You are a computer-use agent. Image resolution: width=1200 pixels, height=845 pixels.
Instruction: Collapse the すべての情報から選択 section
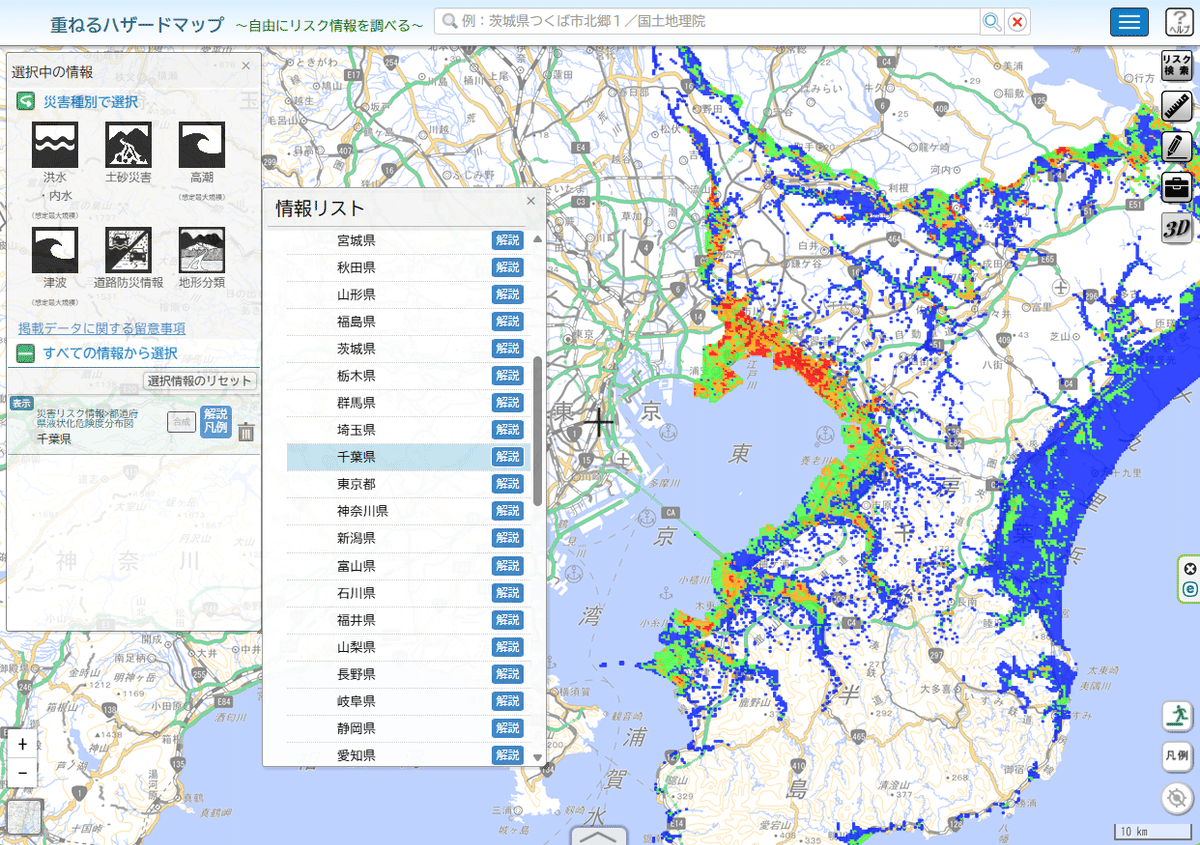point(27,353)
